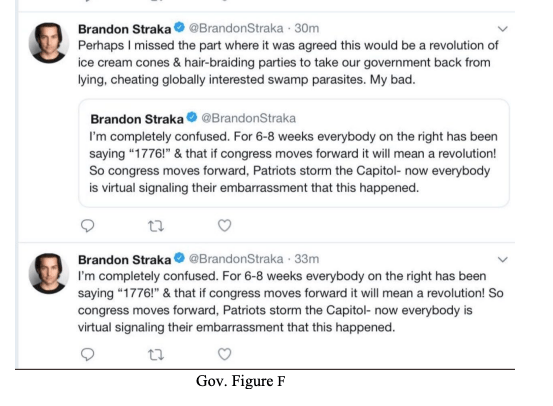Expand options chevron on 33m tweet
This screenshot has height=406, width=553.
503,260
